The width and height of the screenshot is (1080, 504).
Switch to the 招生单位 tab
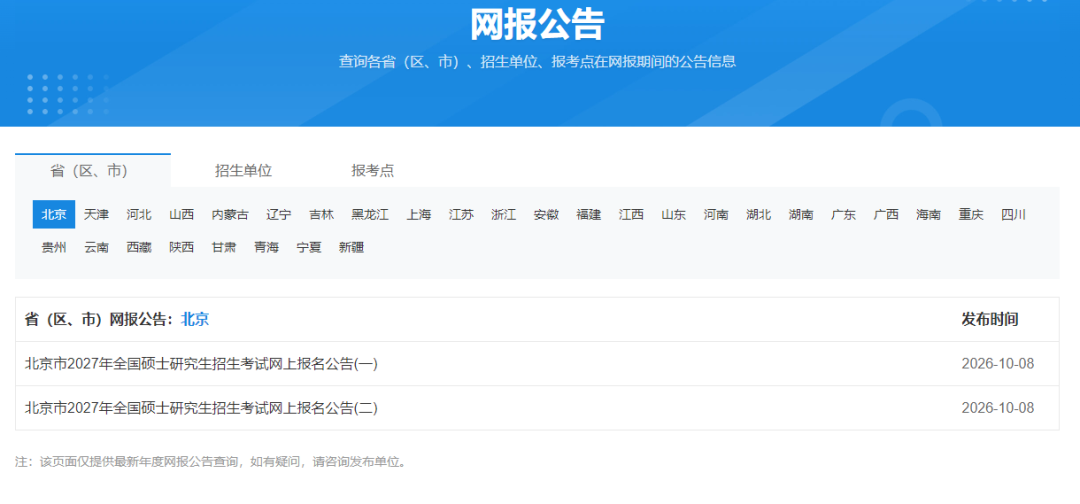coord(243,171)
